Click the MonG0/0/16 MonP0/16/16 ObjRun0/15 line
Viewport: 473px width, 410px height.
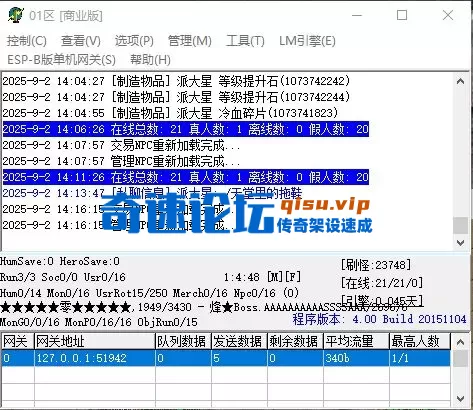pos(99,322)
